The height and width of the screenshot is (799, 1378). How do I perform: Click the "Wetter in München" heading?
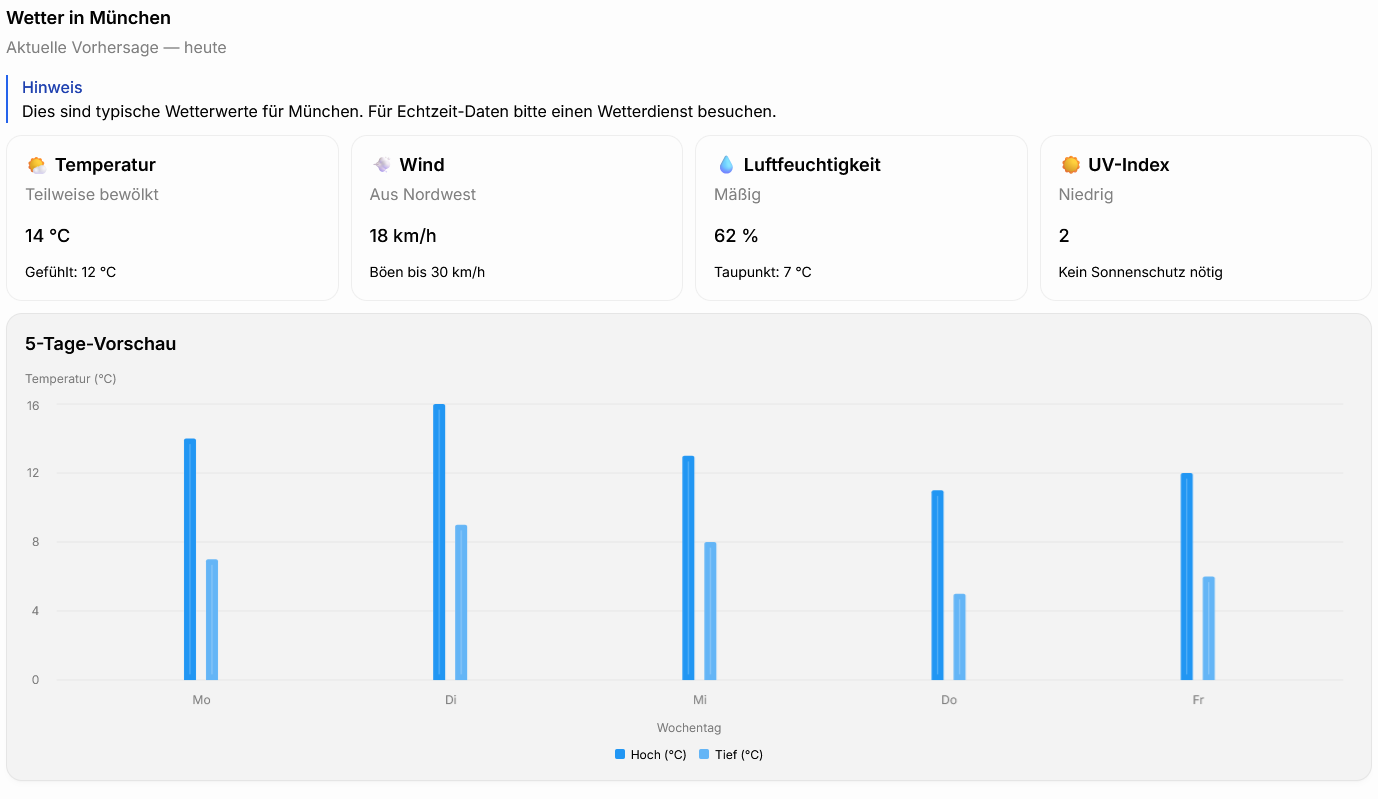[x=89, y=18]
